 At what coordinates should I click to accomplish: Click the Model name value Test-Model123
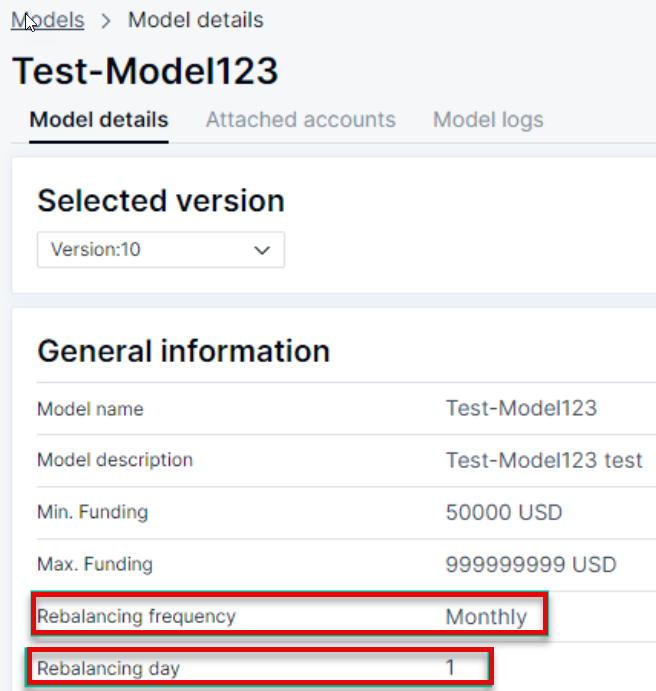click(x=521, y=408)
